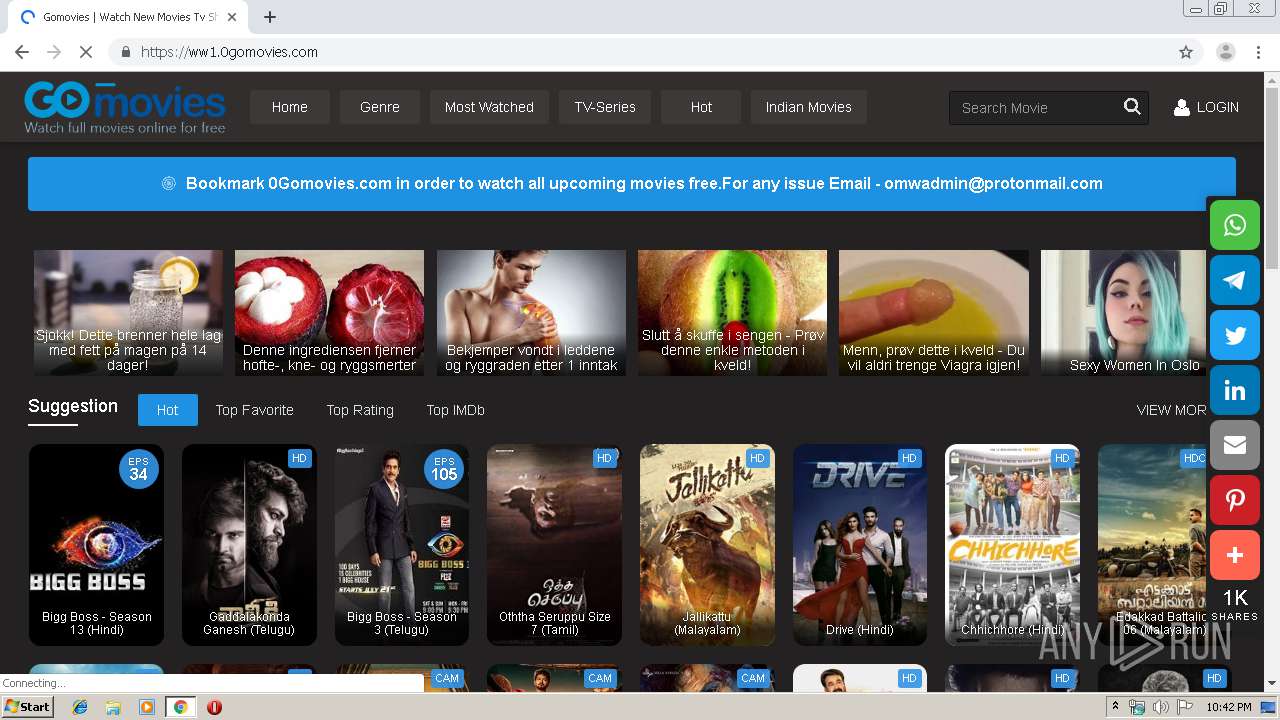Open TV-Series page
1280x720 pixels.
(x=605, y=107)
